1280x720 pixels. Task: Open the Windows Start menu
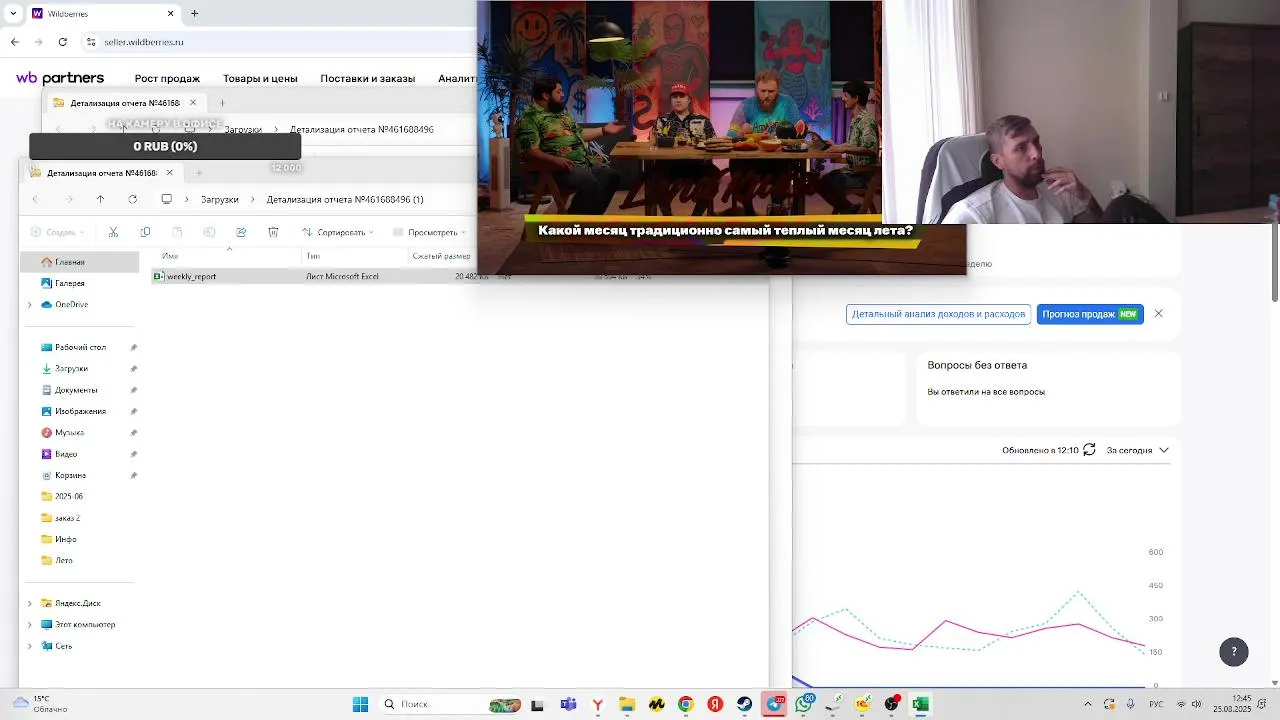coord(360,704)
